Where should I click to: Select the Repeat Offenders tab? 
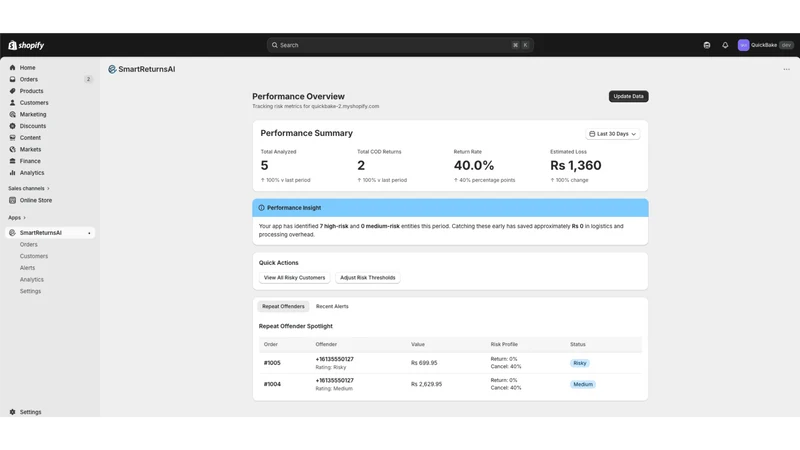283,307
